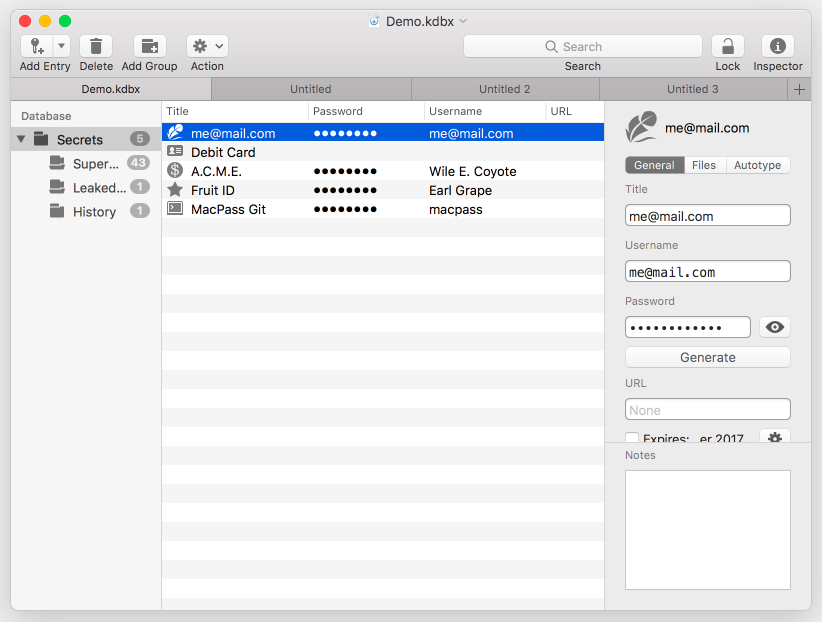Enable the Expires checkbox
This screenshot has height=622, width=822.
click(x=632, y=438)
